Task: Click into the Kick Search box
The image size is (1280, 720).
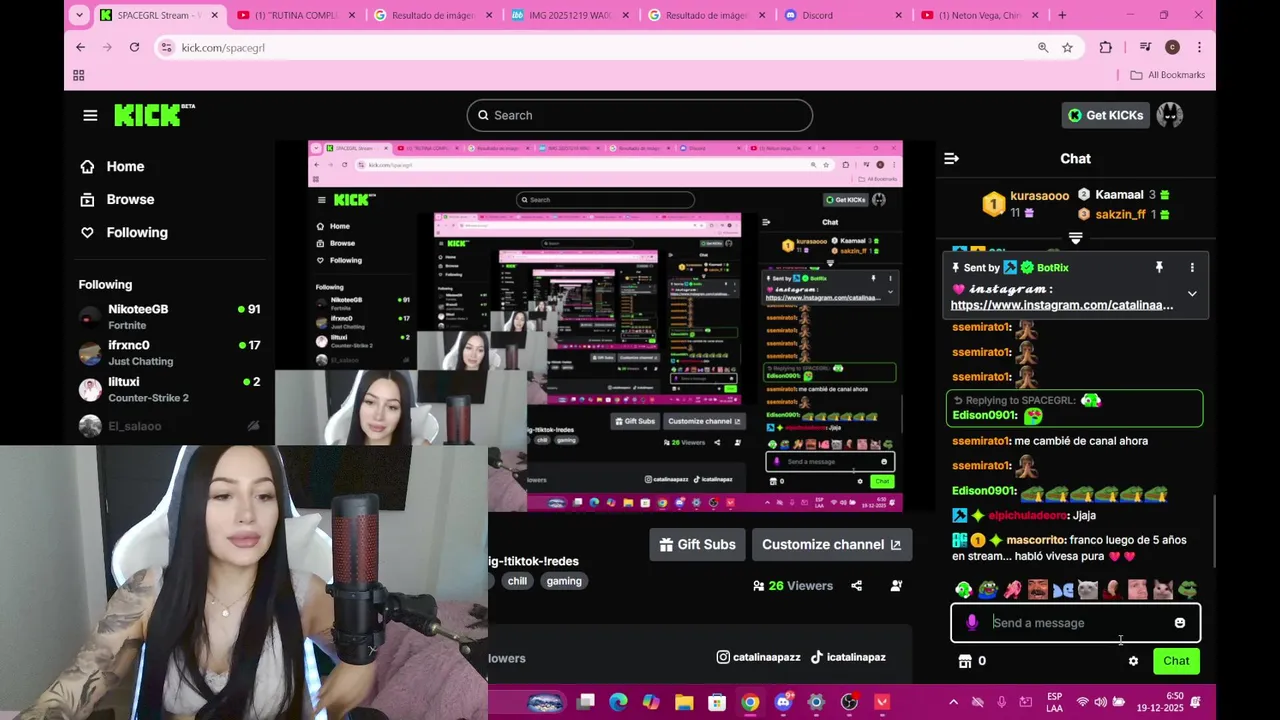Action: pos(639,115)
